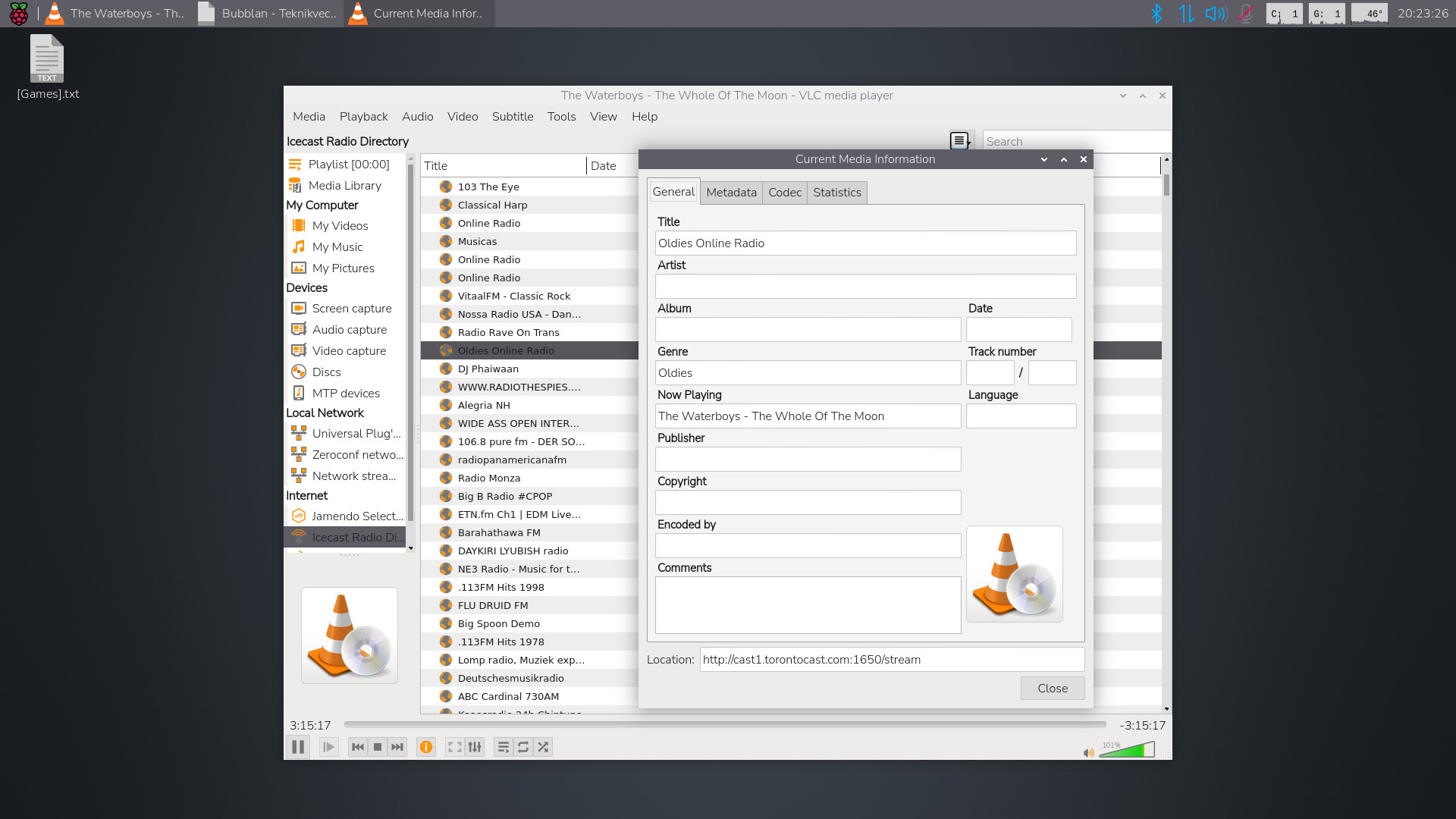Click the Location URL field

coord(892,660)
